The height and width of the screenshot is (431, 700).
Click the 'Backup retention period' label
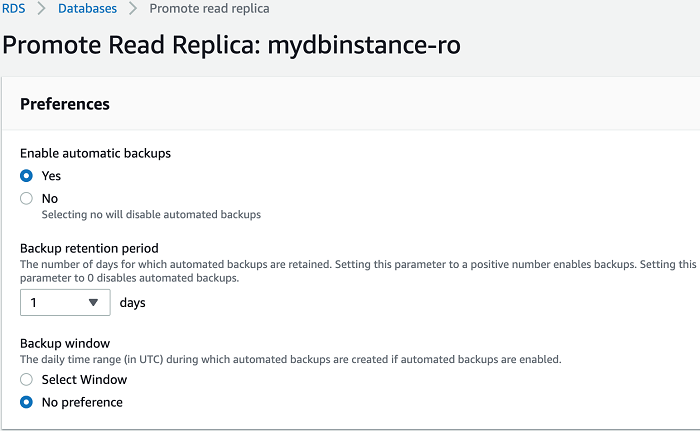click(89, 248)
